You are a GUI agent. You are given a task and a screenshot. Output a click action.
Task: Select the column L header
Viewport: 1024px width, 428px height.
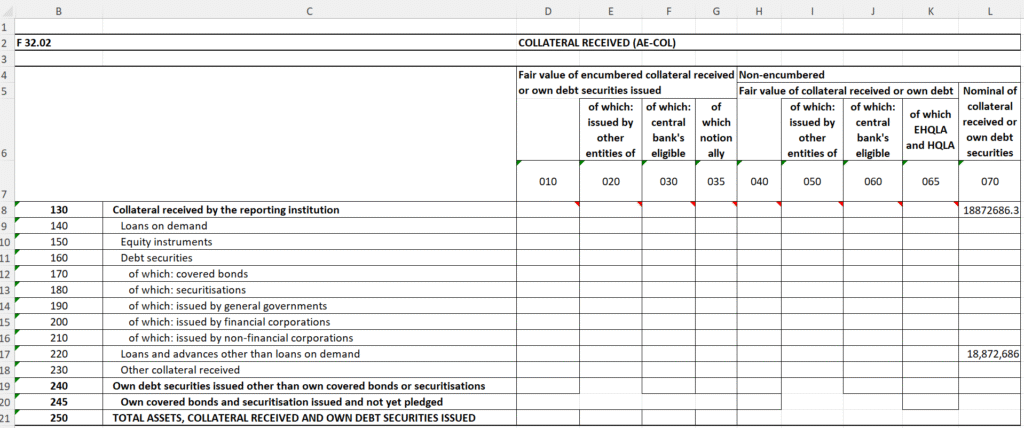989,11
